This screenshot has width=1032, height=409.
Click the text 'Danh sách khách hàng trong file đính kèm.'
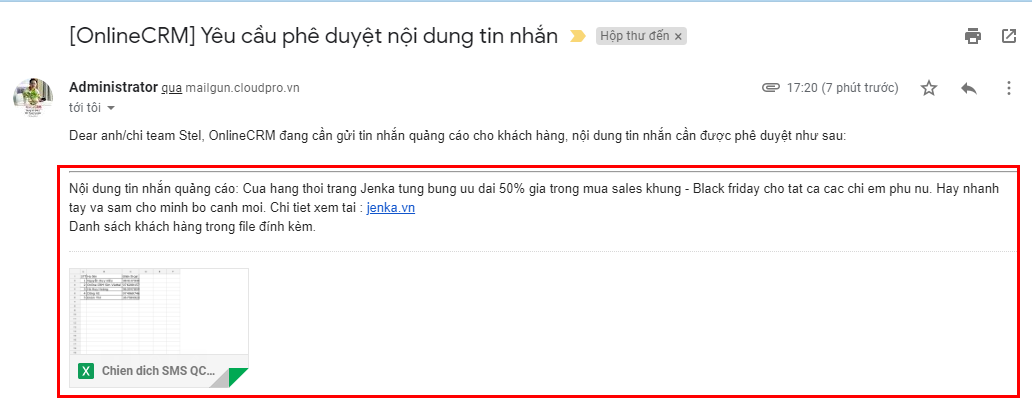(x=192, y=228)
